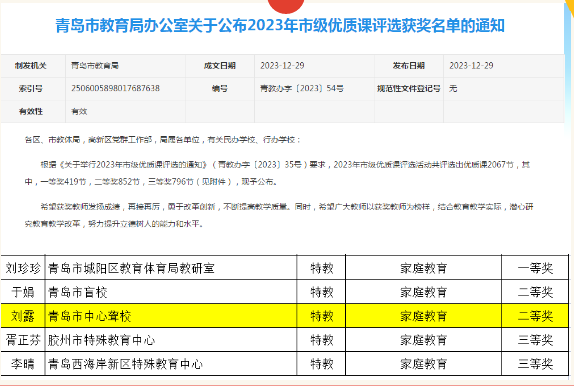Click the paragraph line starting 希望获奖教师发扬成绩
574x386 pixels.
(x=287, y=207)
